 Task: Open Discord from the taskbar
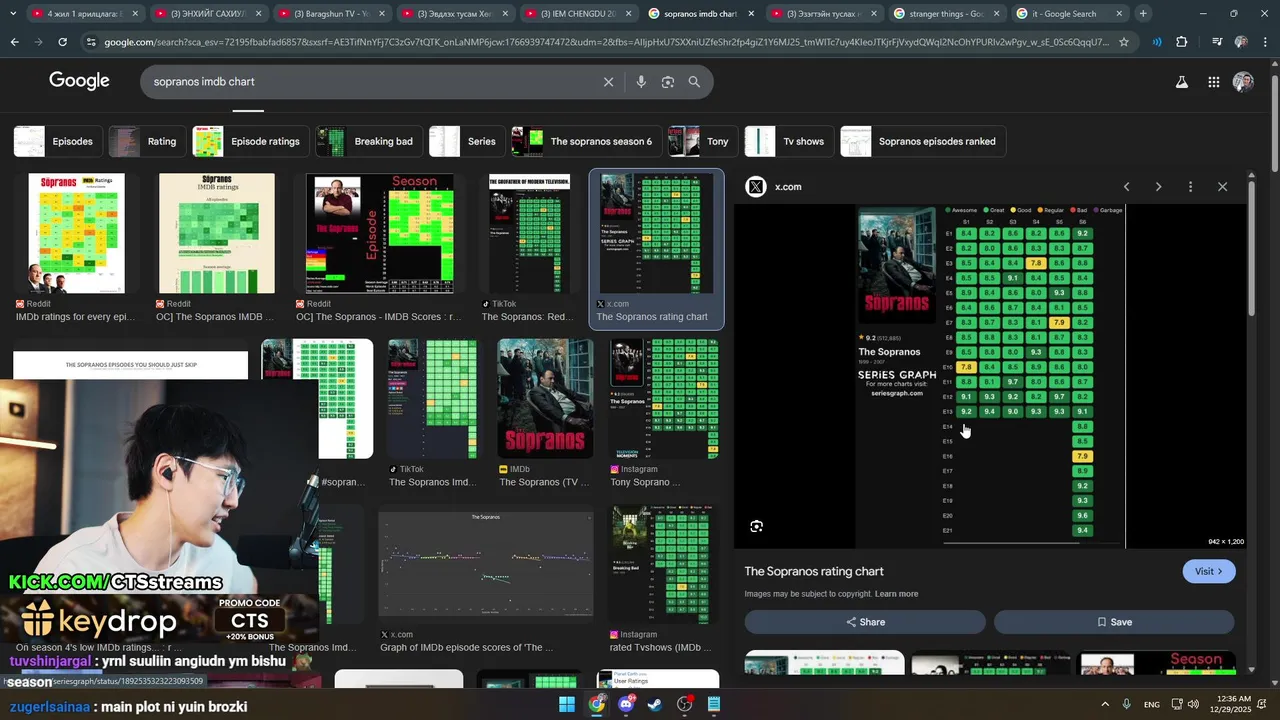coord(626,705)
